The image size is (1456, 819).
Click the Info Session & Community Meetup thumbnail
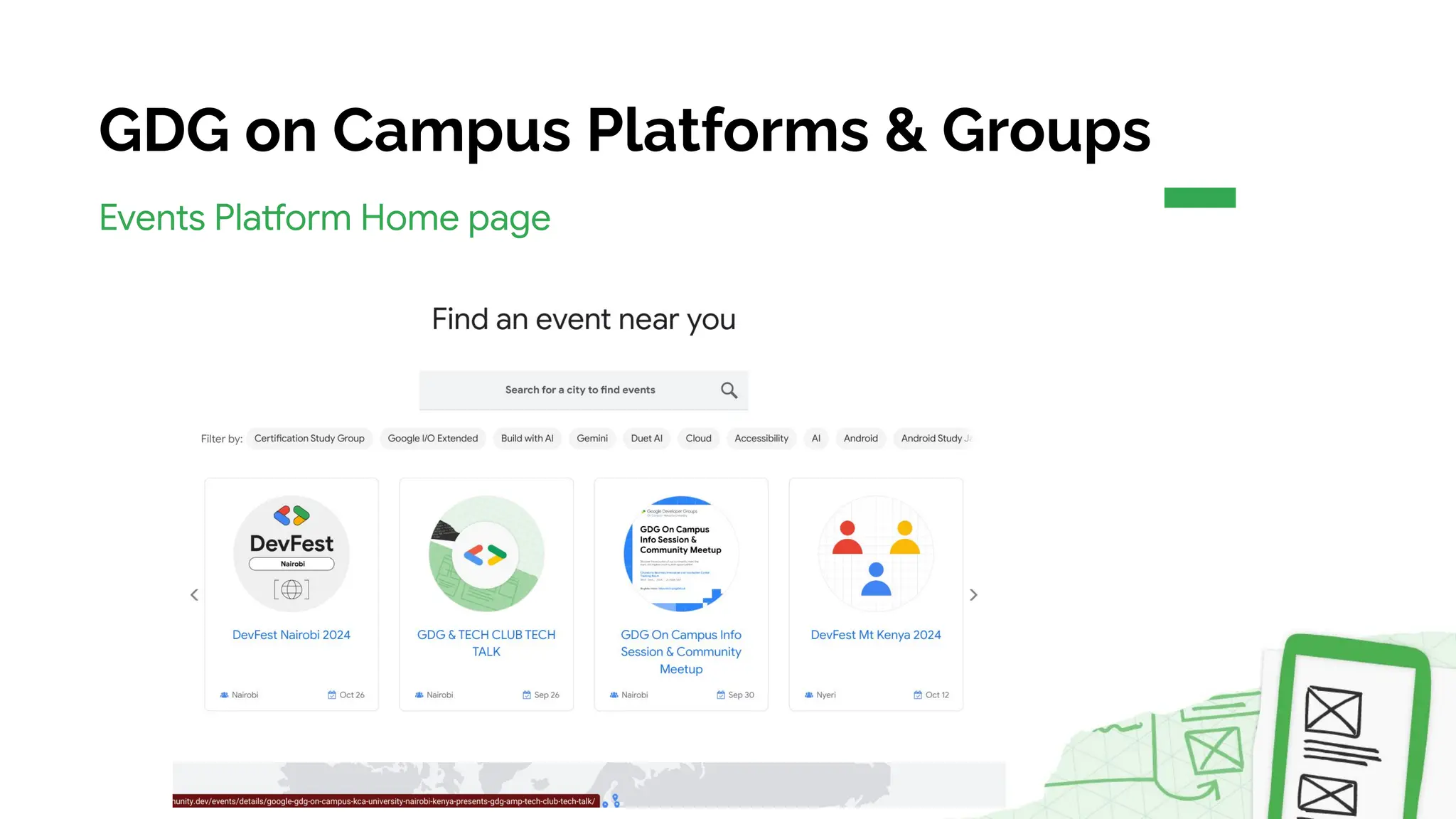[x=681, y=553]
